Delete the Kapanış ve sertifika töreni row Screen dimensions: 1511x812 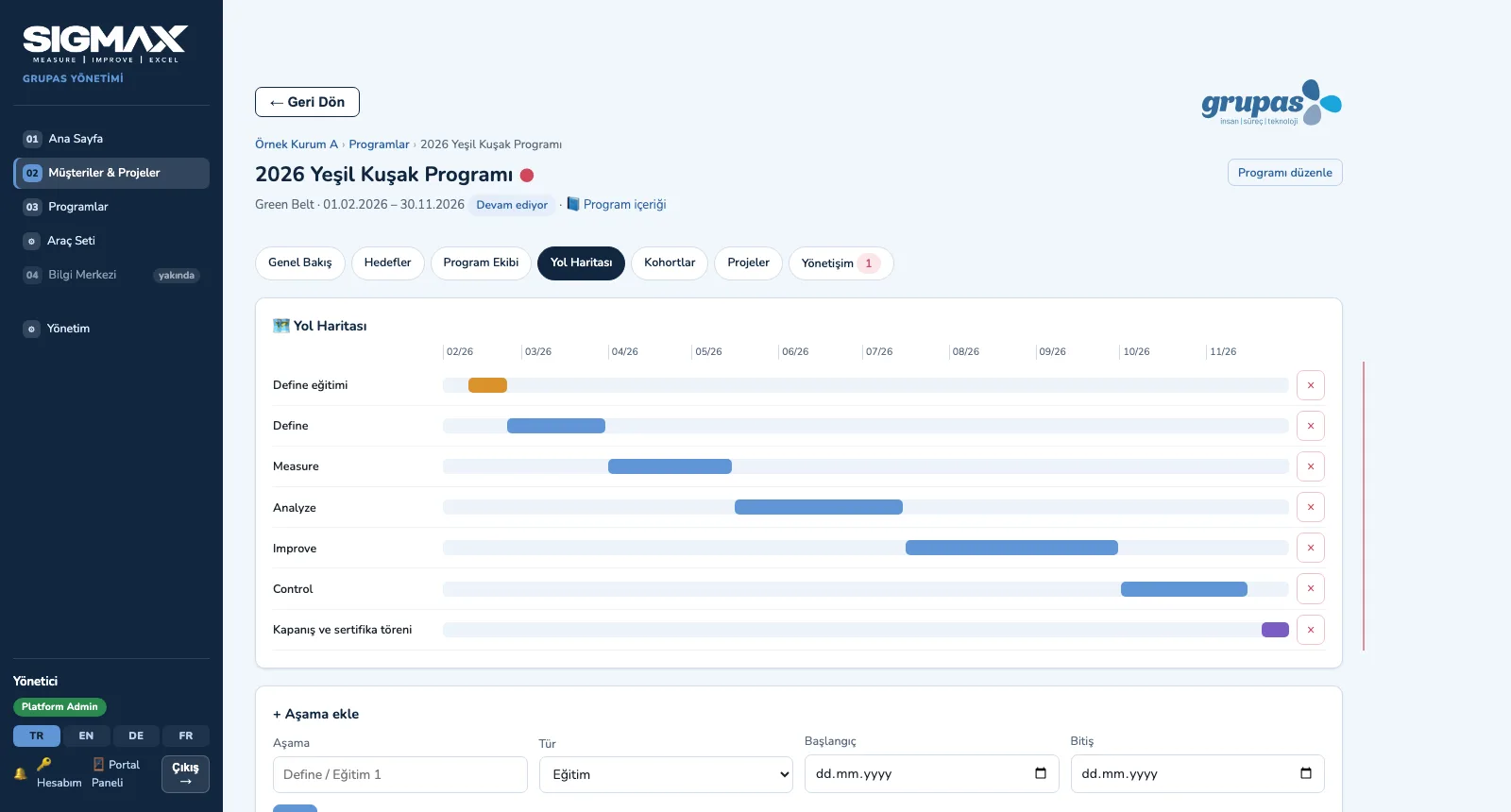click(1311, 630)
